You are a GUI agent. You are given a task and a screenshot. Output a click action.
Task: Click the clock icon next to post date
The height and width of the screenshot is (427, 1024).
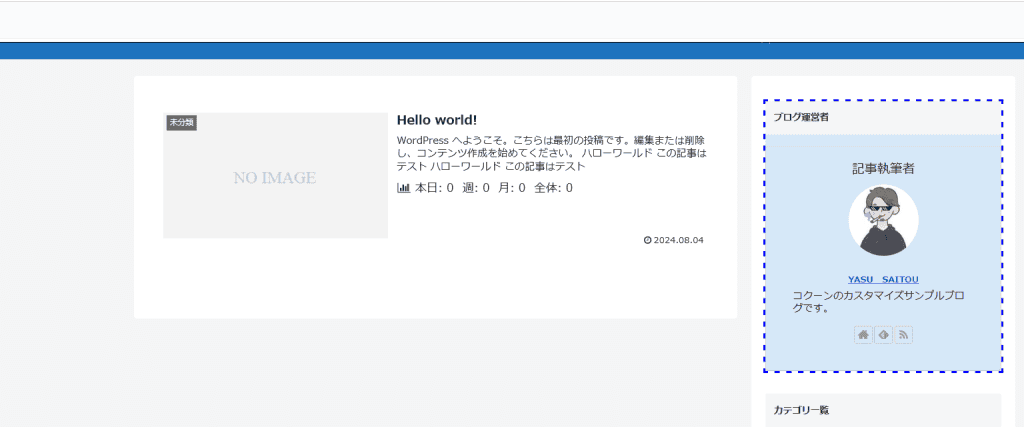click(648, 240)
